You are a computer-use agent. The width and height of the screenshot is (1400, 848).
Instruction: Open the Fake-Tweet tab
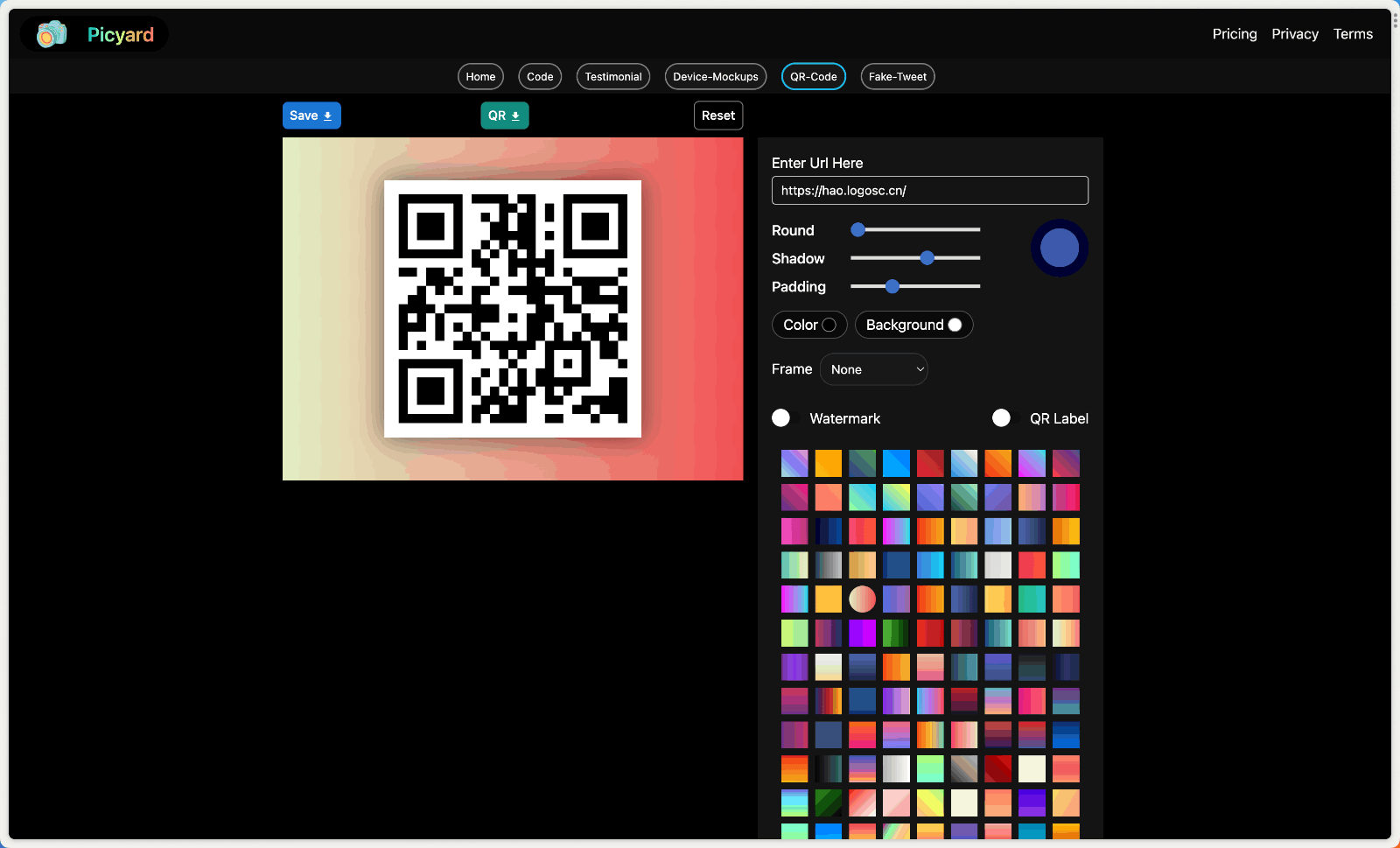click(x=897, y=77)
